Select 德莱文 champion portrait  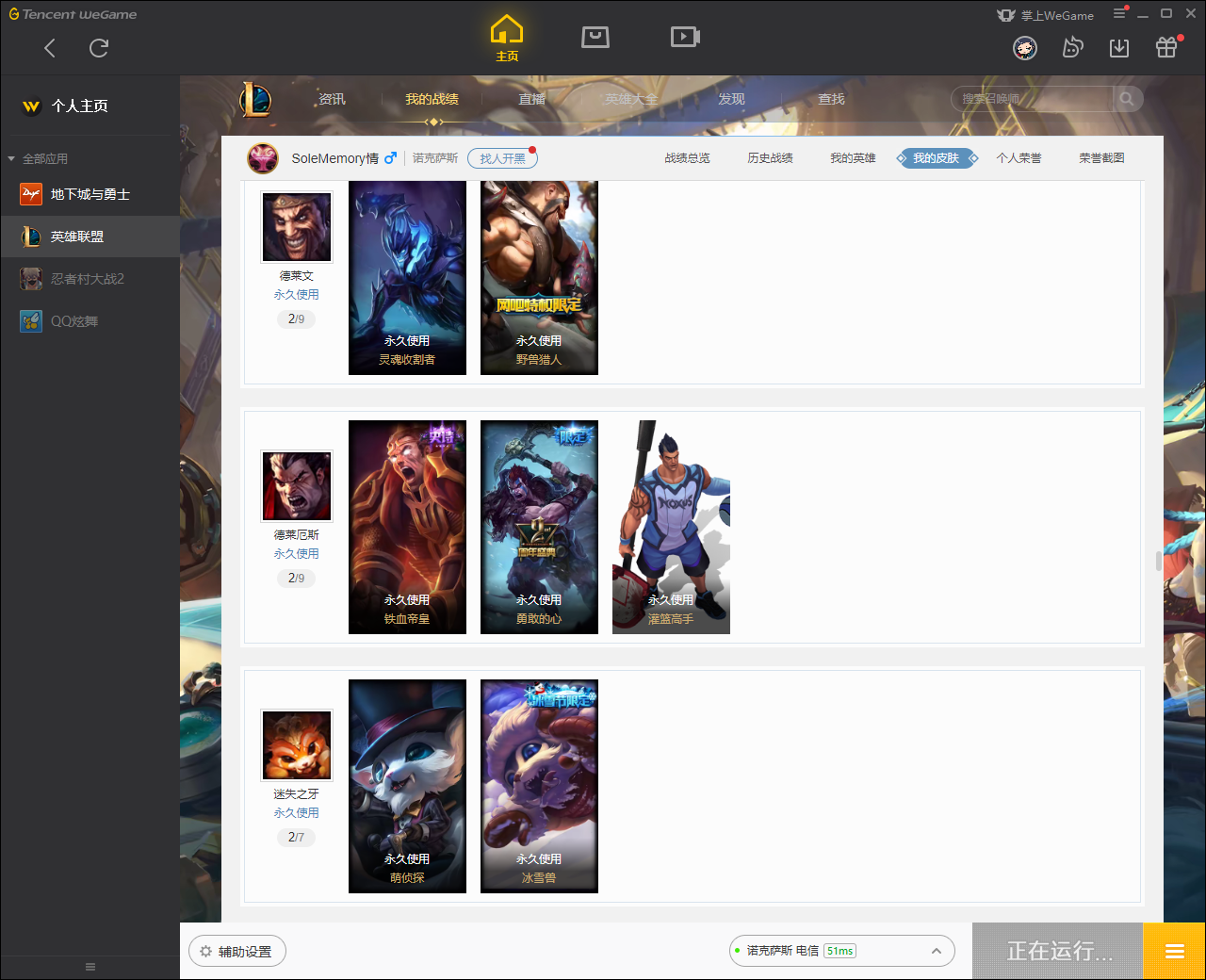[x=297, y=227]
